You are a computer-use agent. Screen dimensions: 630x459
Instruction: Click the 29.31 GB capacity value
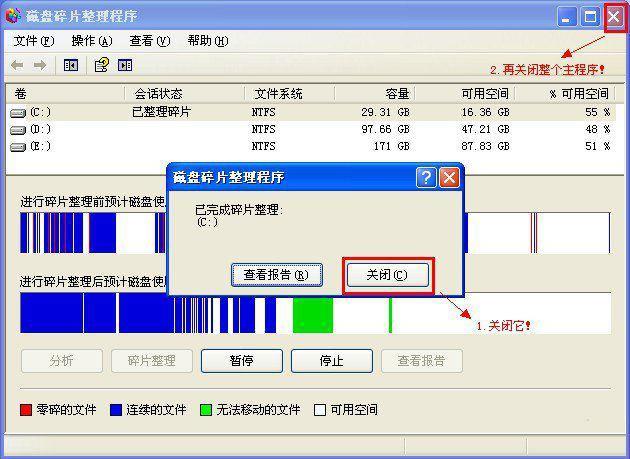pyautogui.click(x=385, y=112)
